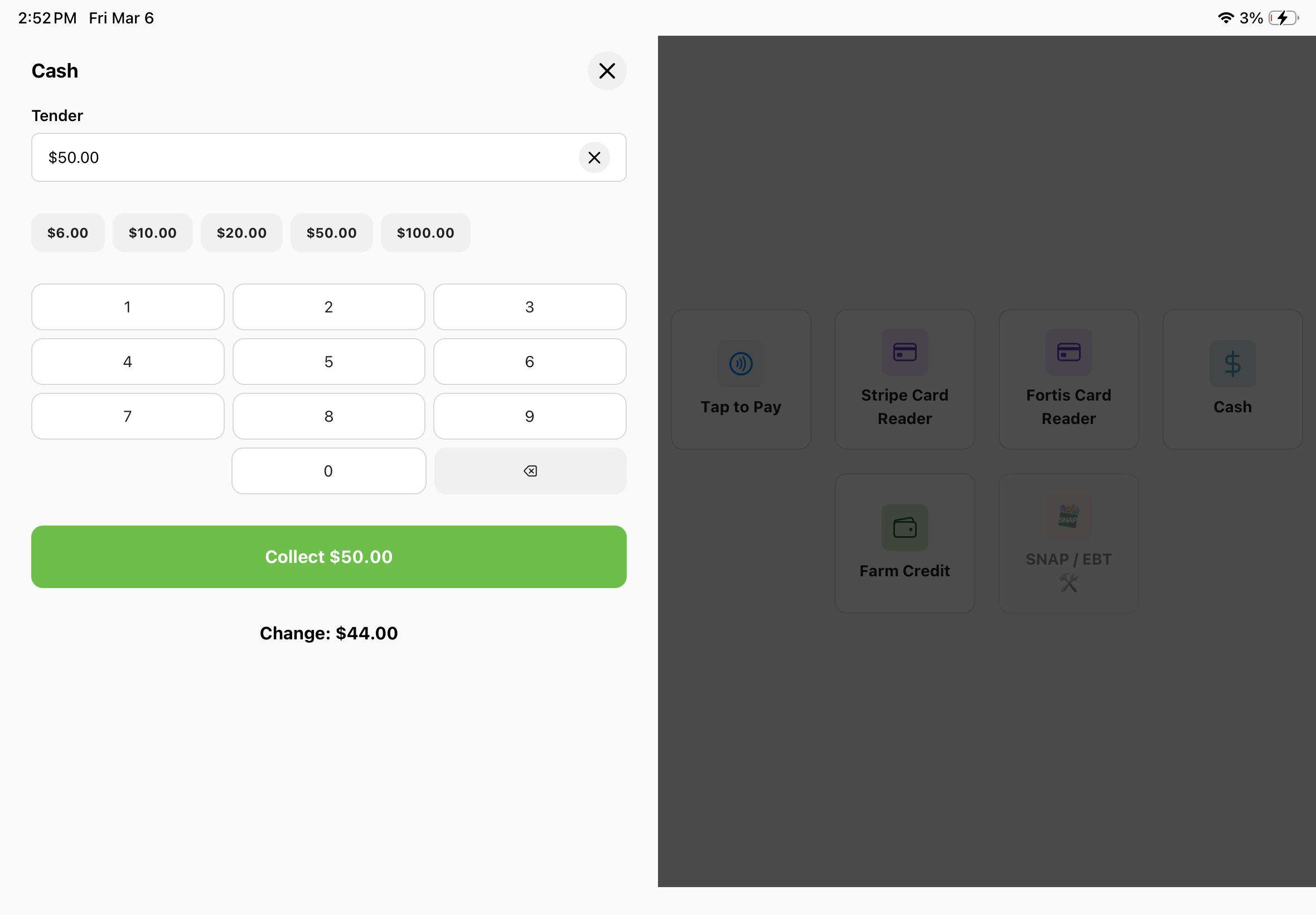Choose Stripe Card Reader payment
Screen dimensions: 1316x915
pos(904,379)
